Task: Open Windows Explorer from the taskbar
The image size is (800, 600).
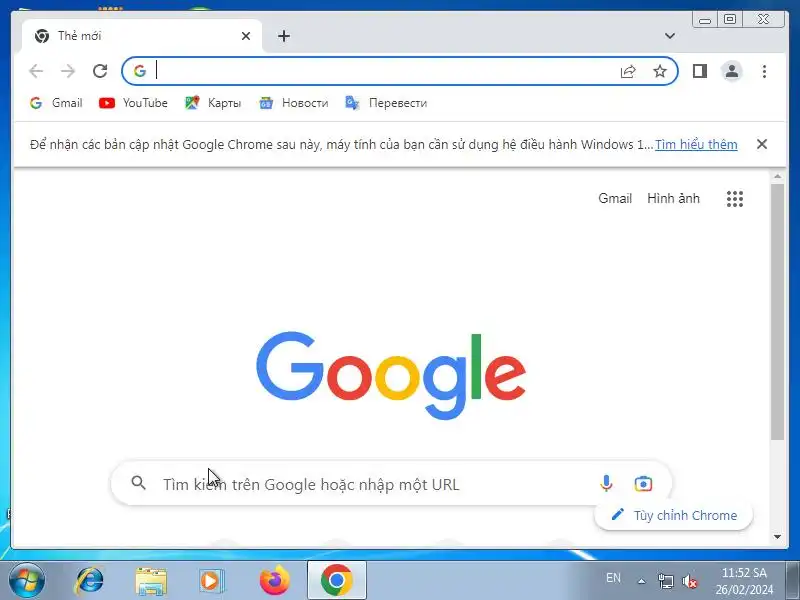Action: point(151,581)
